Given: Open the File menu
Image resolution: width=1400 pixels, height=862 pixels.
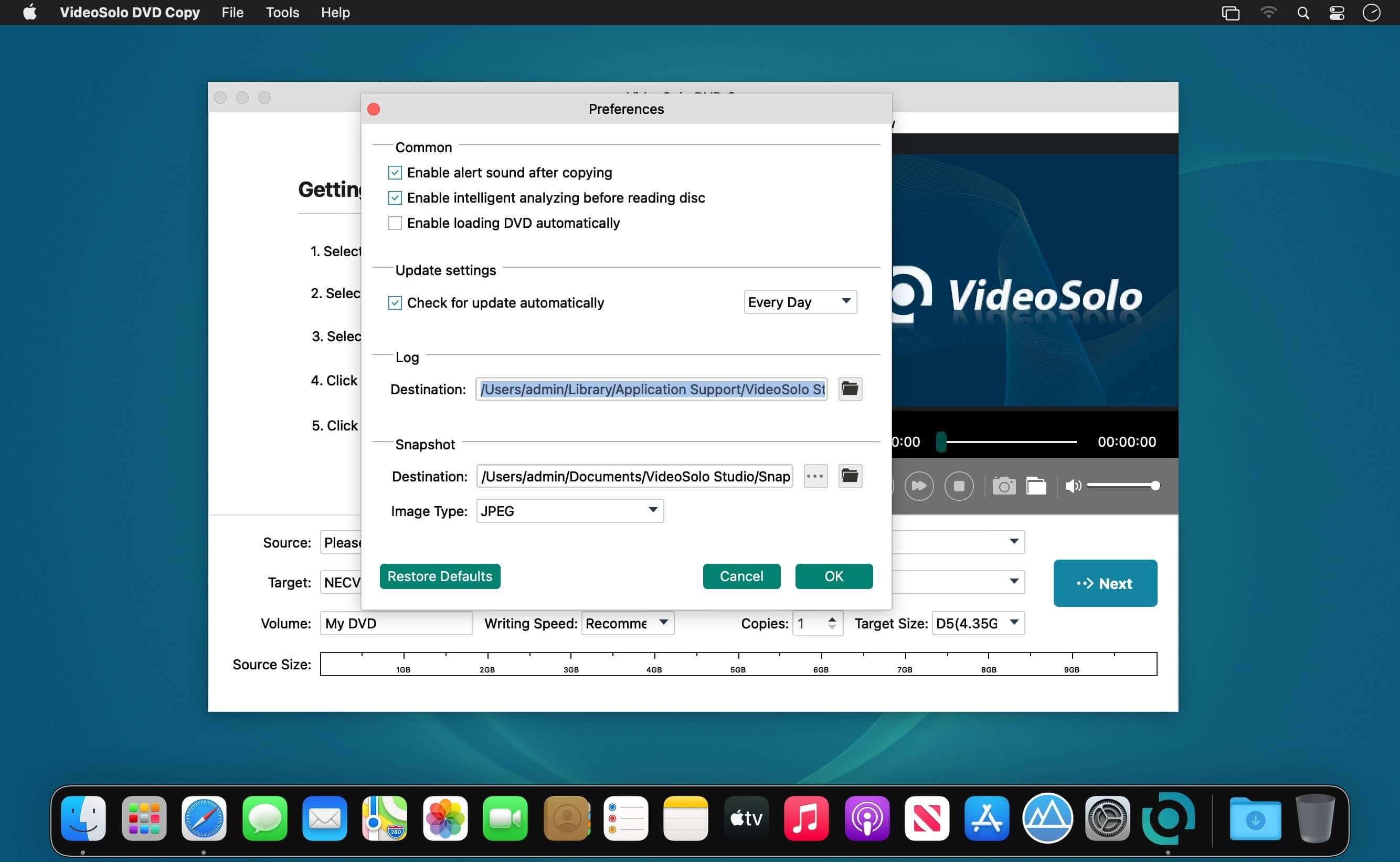Looking at the screenshot, I should pos(232,13).
